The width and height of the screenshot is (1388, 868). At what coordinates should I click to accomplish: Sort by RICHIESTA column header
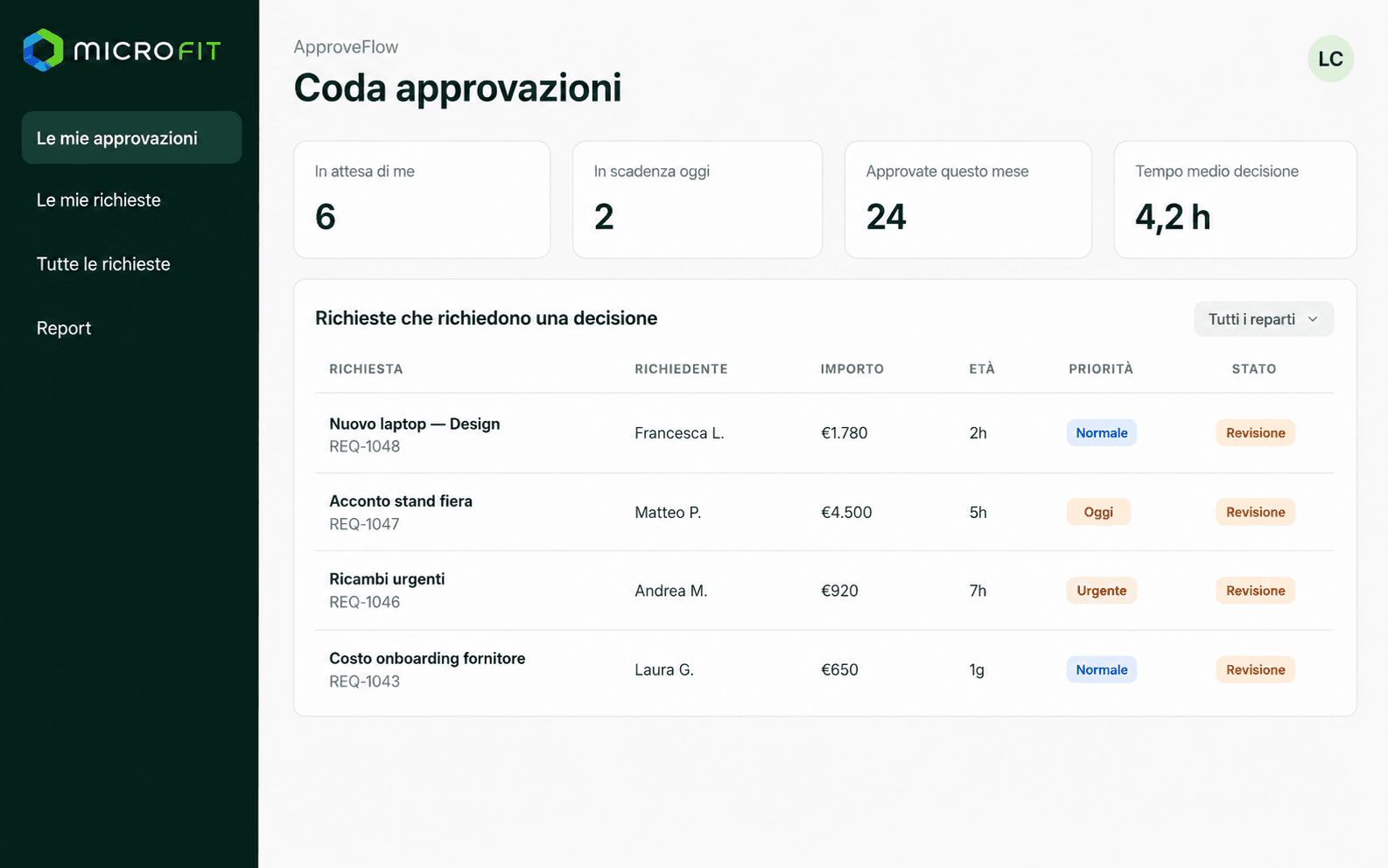click(366, 369)
